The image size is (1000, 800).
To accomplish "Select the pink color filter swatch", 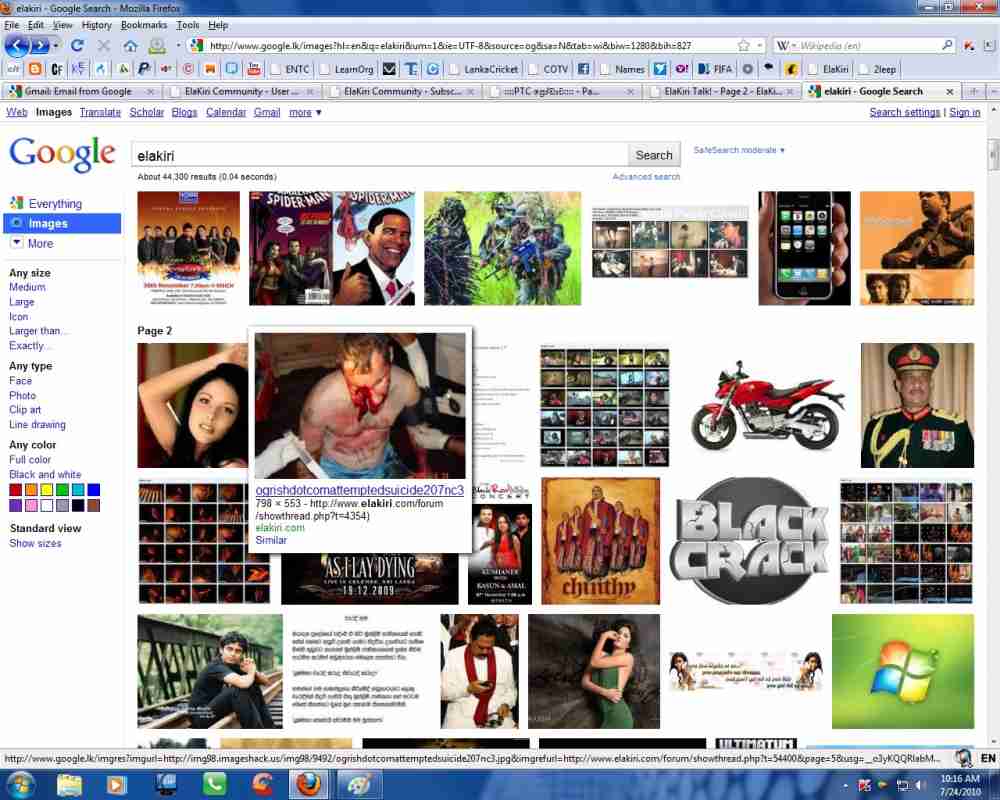I will click(31, 505).
